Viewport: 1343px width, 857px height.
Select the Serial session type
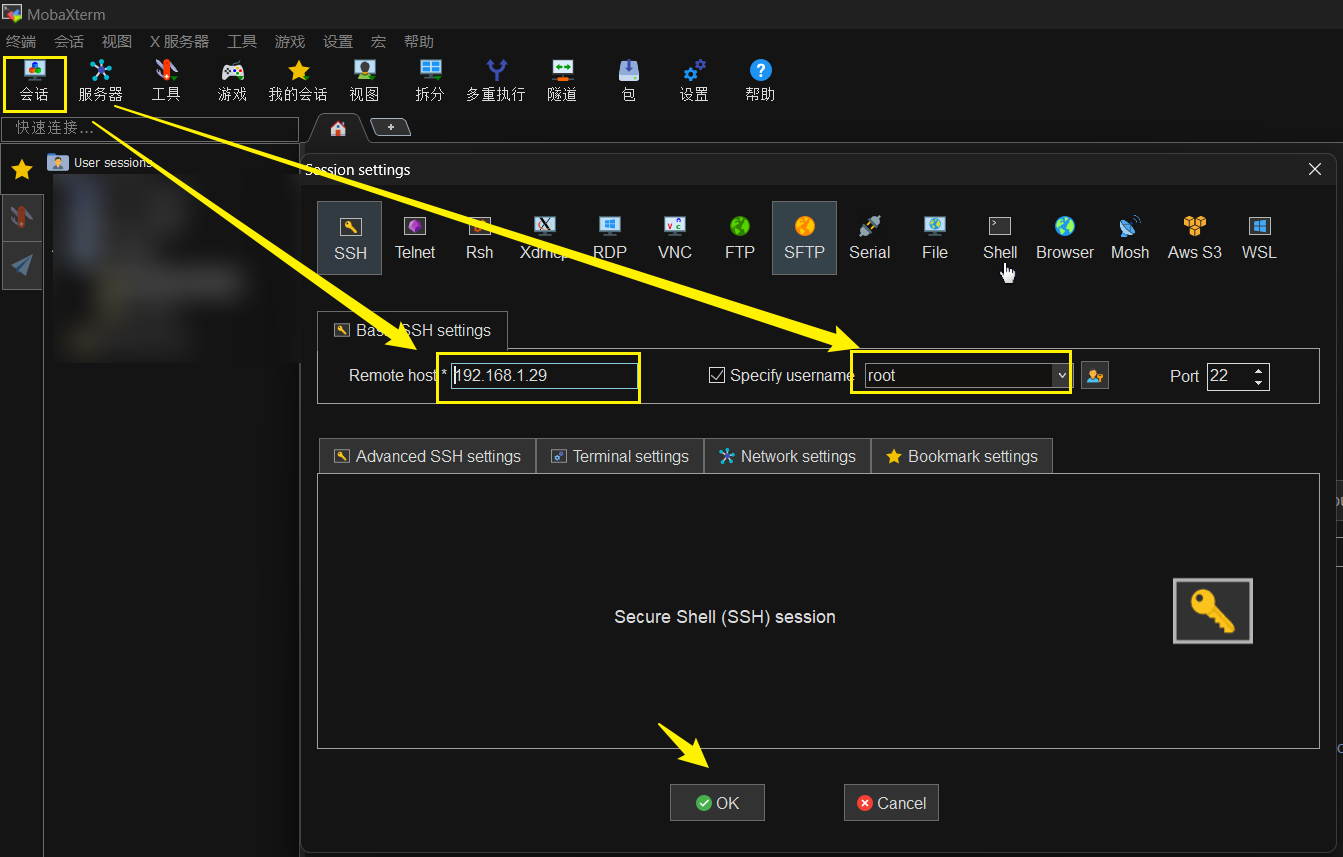[869, 238]
